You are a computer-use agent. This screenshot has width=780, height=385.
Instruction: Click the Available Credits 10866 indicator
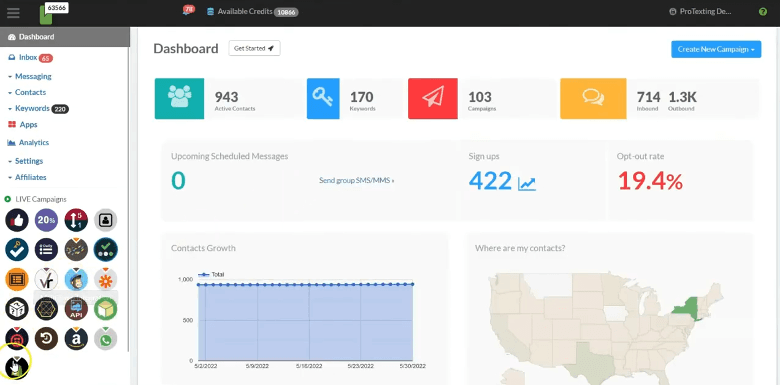point(253,11)
